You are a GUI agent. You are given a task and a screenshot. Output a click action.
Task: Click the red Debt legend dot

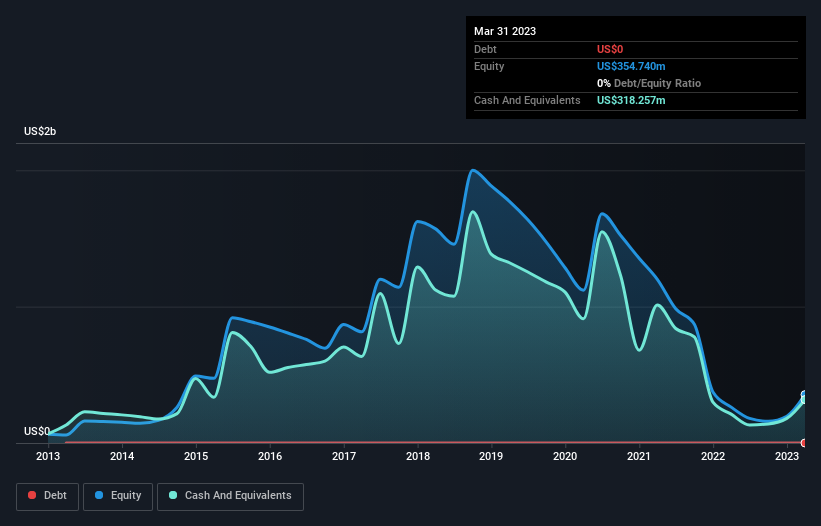click(32, 495)
